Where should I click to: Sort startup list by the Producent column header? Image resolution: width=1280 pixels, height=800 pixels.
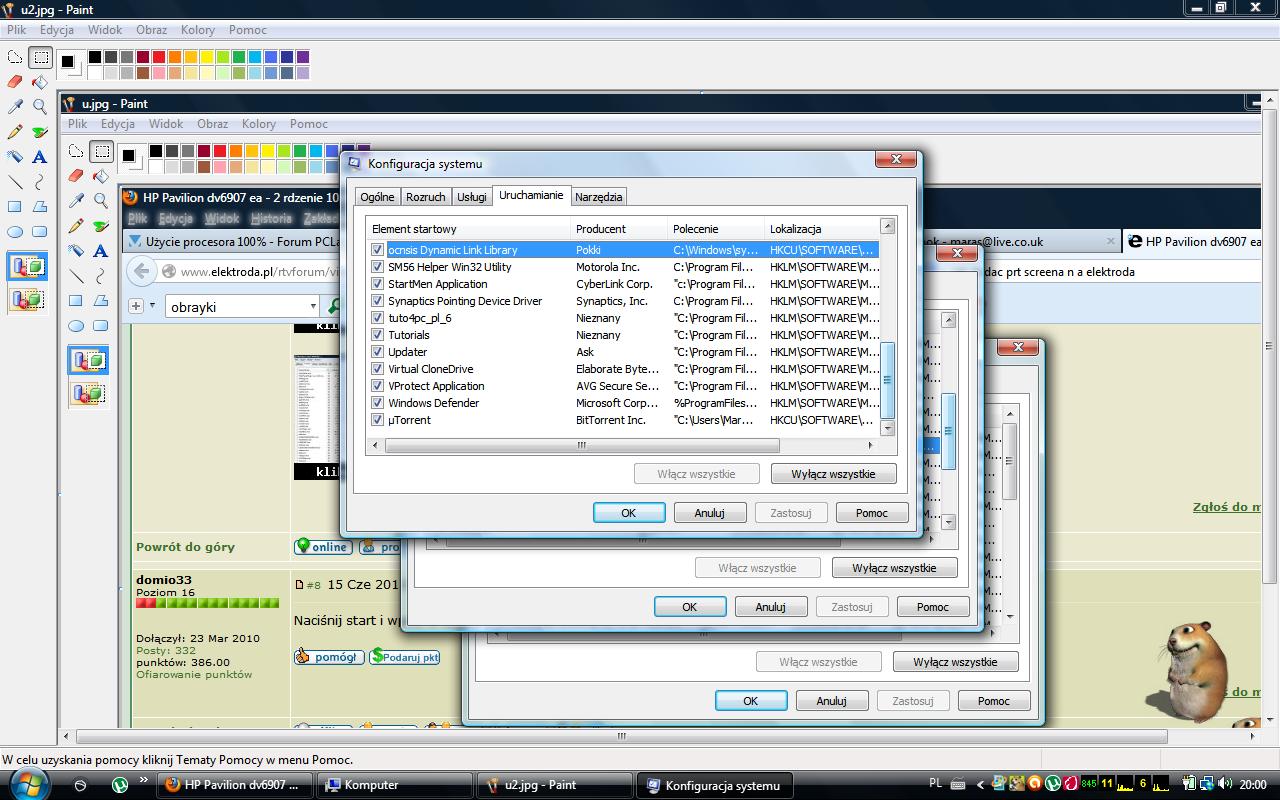618,229
